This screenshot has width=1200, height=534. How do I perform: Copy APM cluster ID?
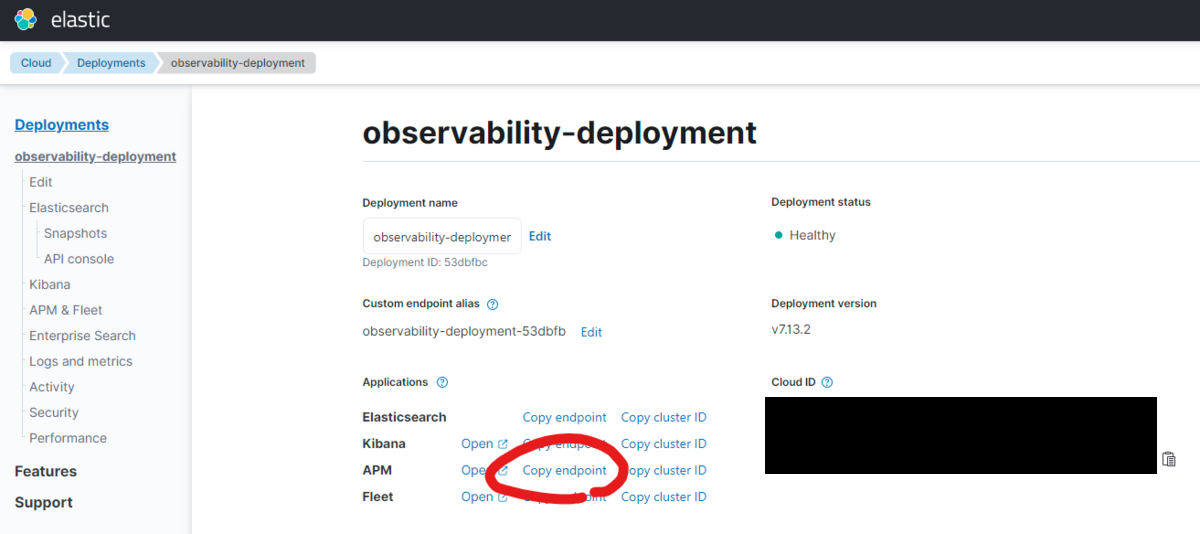coord(664,471)
